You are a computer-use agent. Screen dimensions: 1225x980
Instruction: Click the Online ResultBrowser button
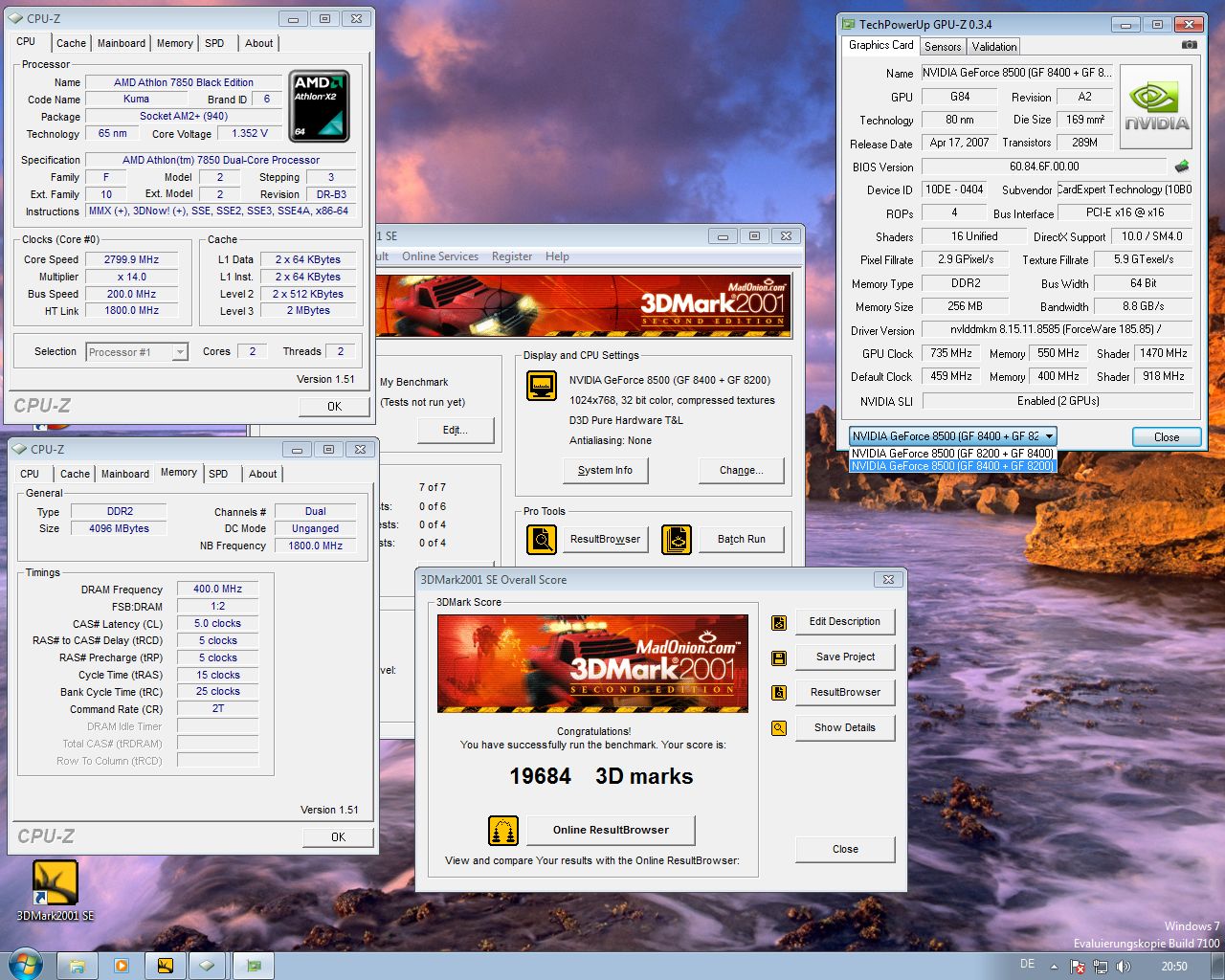pos(611,831)
